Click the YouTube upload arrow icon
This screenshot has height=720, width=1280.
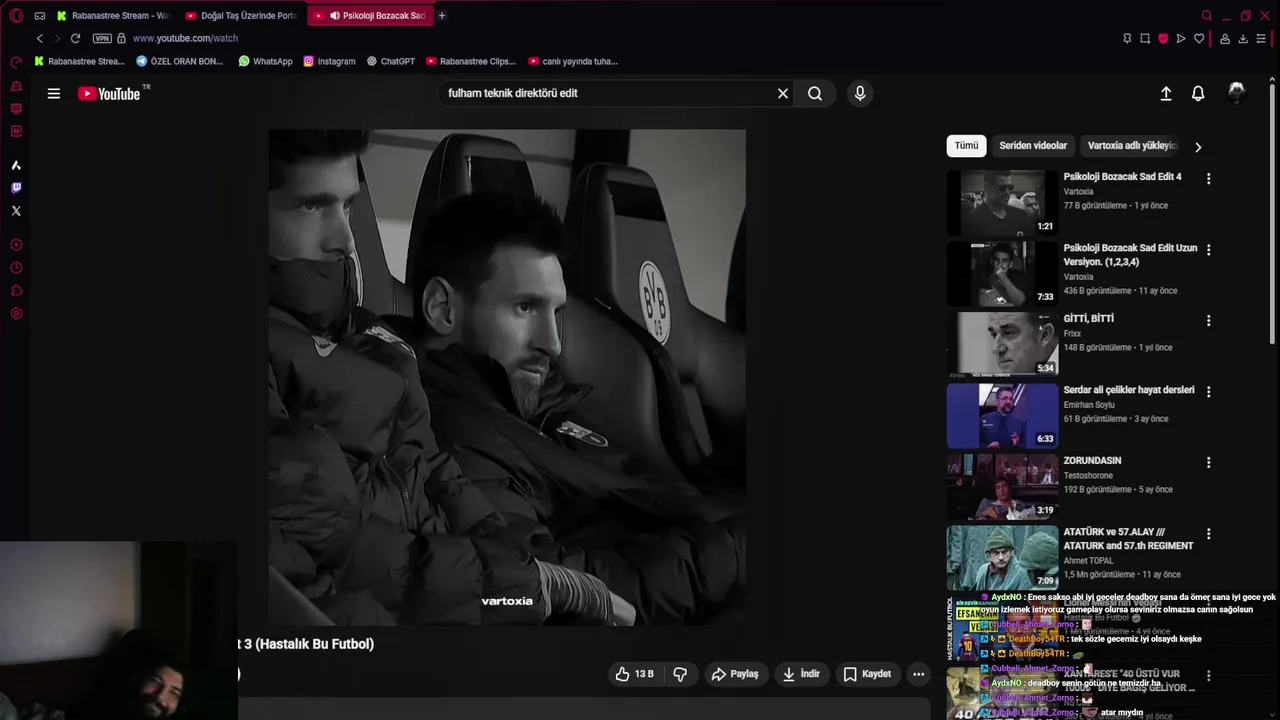pos(1166,93)
